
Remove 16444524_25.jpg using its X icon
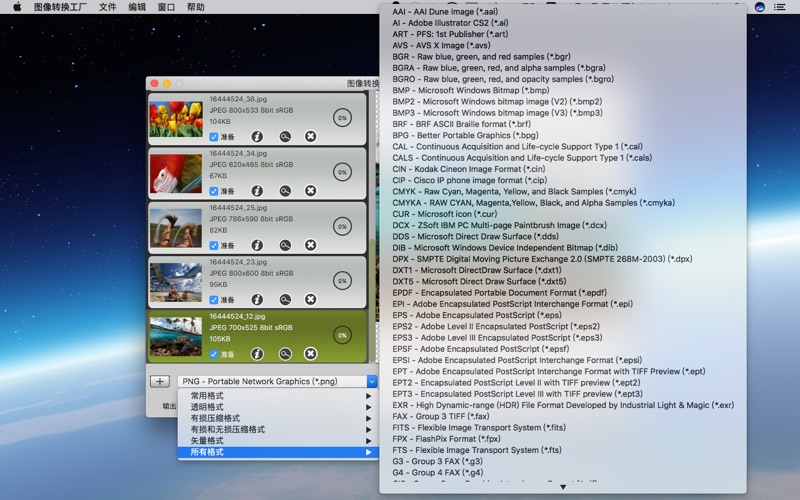(310, 245)
